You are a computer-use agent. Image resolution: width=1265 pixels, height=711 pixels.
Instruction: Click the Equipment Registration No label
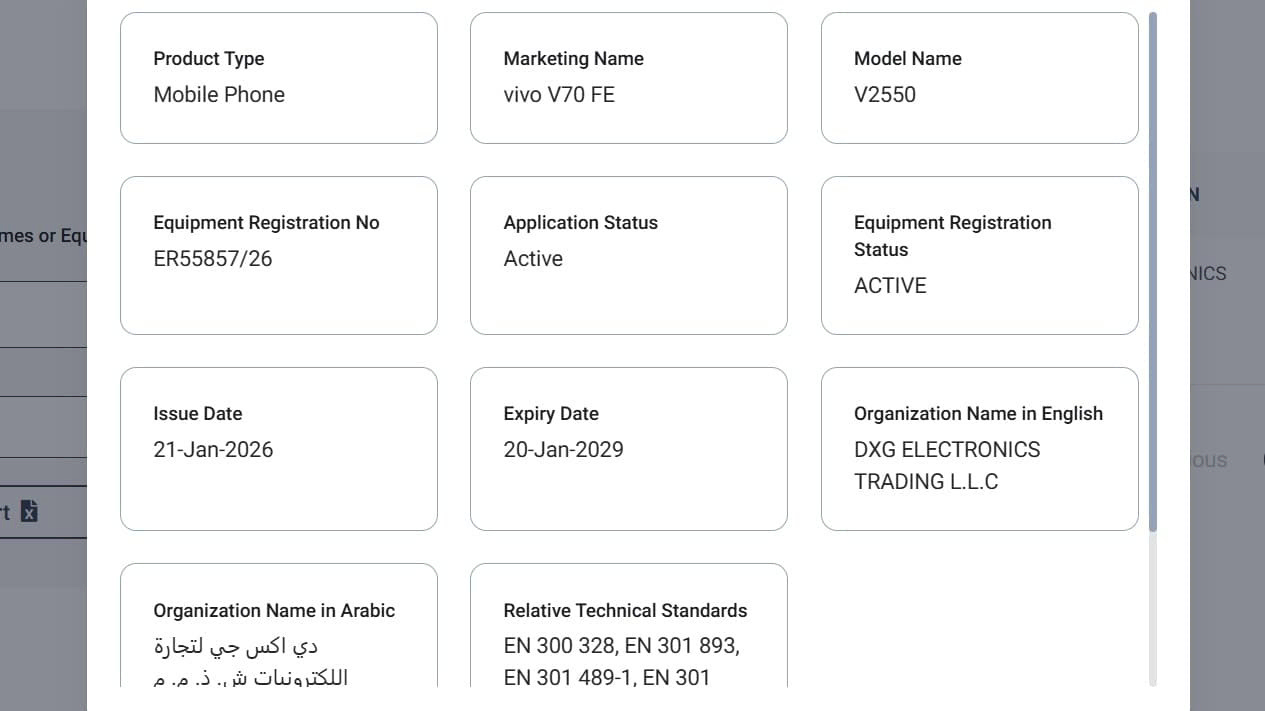[266, 223]
